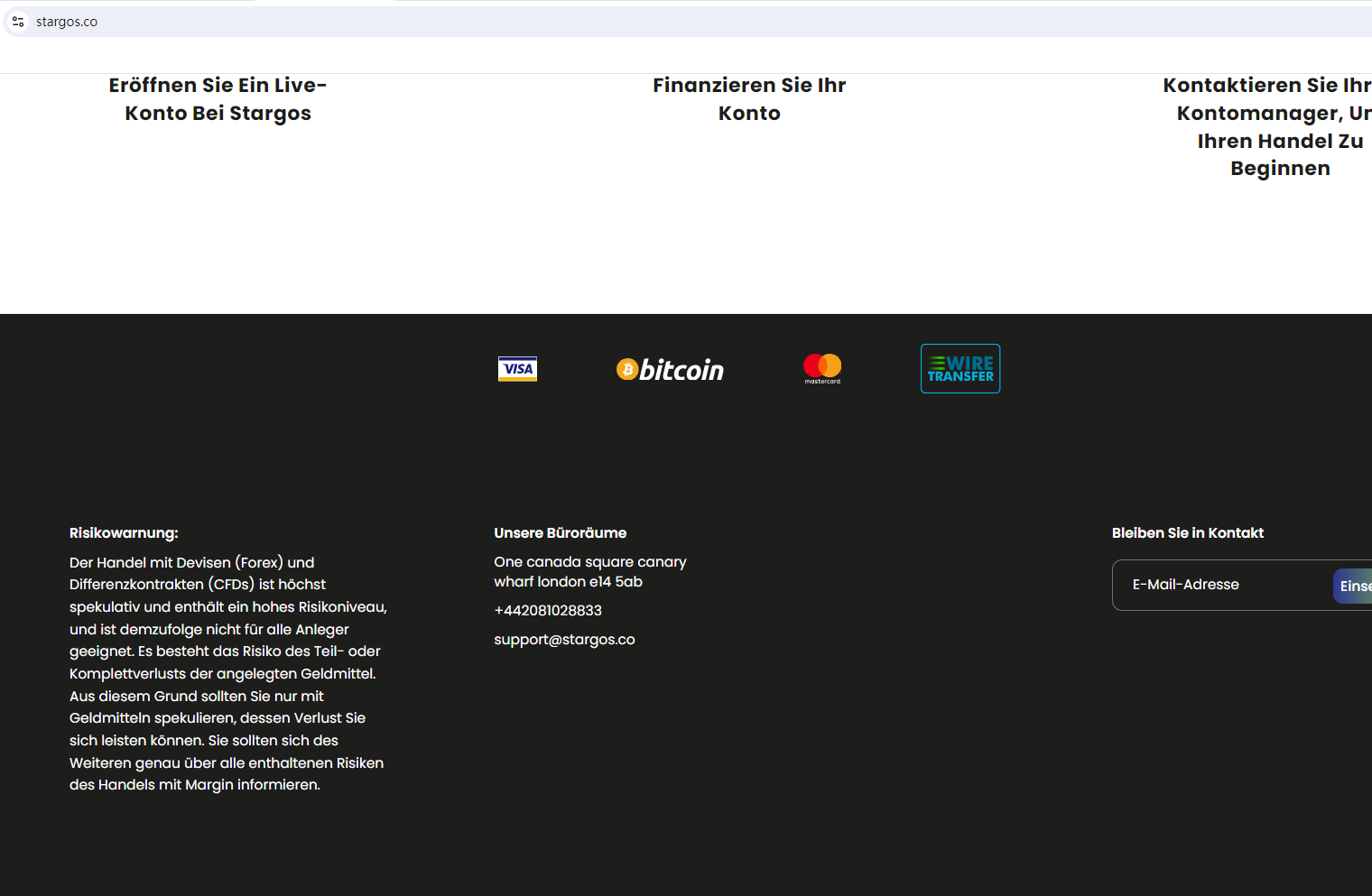This screenshot has height=896, width=1372.
Task: Click the 'Finanzieren Sie Ihr Konto' heading
Action: pyautogui.click(x=749, y=99)
